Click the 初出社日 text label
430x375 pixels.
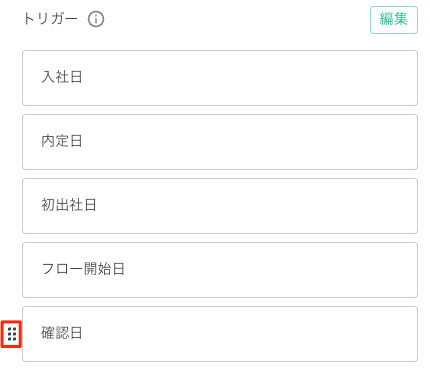69,205
